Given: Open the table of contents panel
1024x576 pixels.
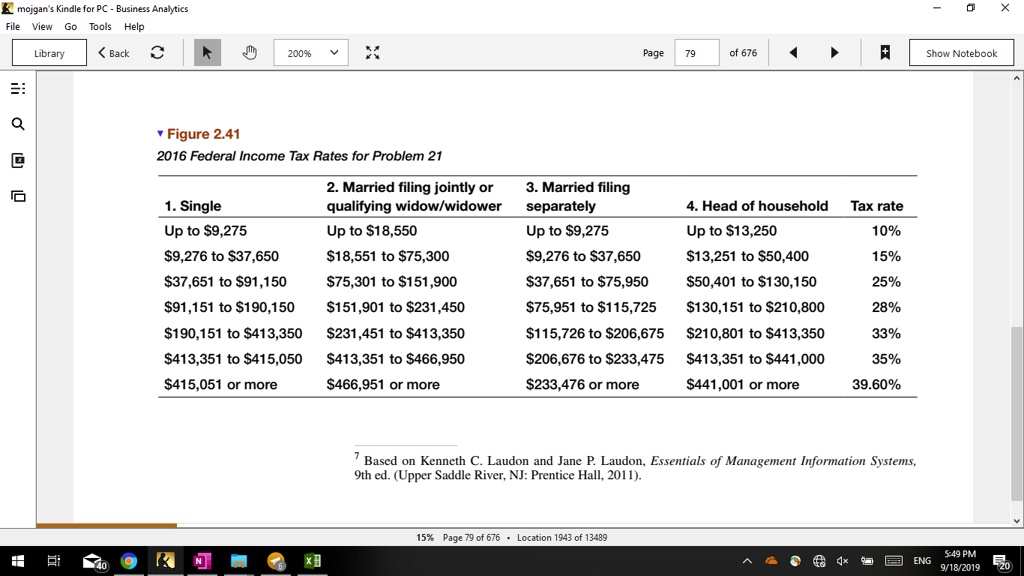Looking at the screenshot, I should (17, 88).
